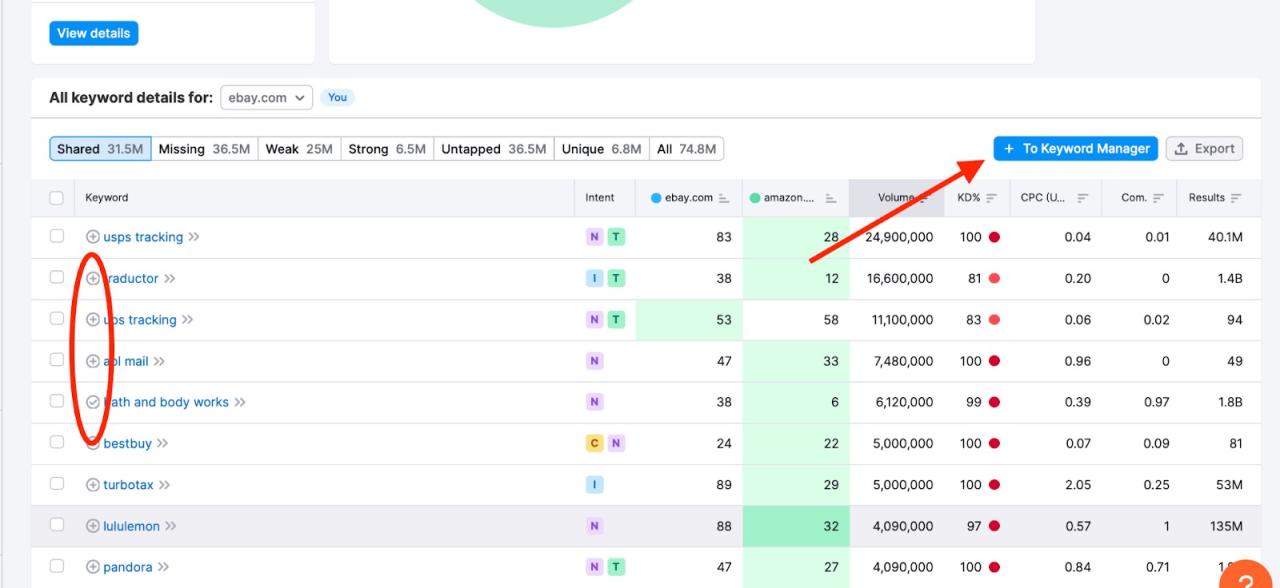Screen dimensions: 1280x588
Task: Click results value 135M
Action: point(1226,526)
